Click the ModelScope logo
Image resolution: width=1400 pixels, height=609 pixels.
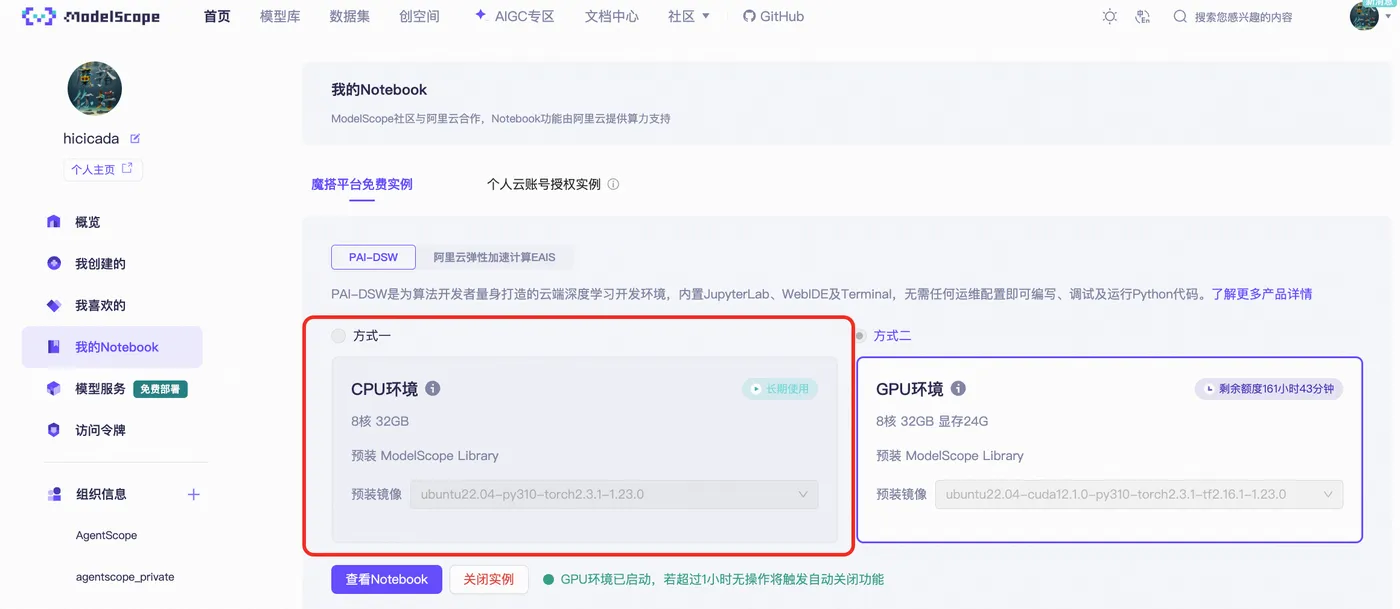coord(91,16)
